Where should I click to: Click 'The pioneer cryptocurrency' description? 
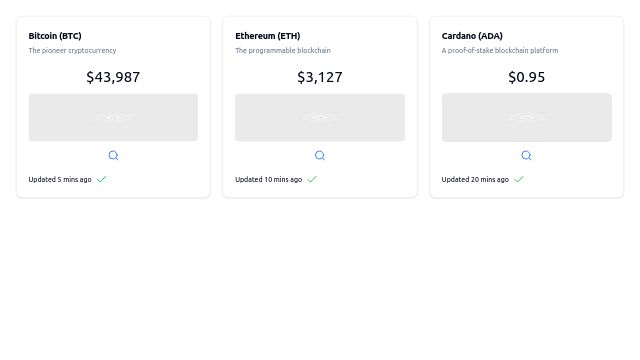click(x=72, y=51)
